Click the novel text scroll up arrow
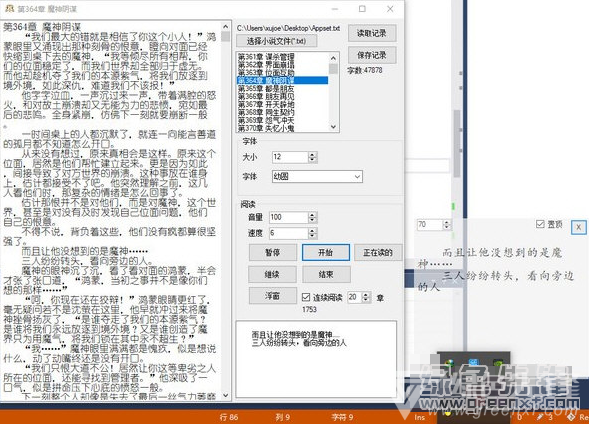The image size is (589, 424). coord(225,27)
